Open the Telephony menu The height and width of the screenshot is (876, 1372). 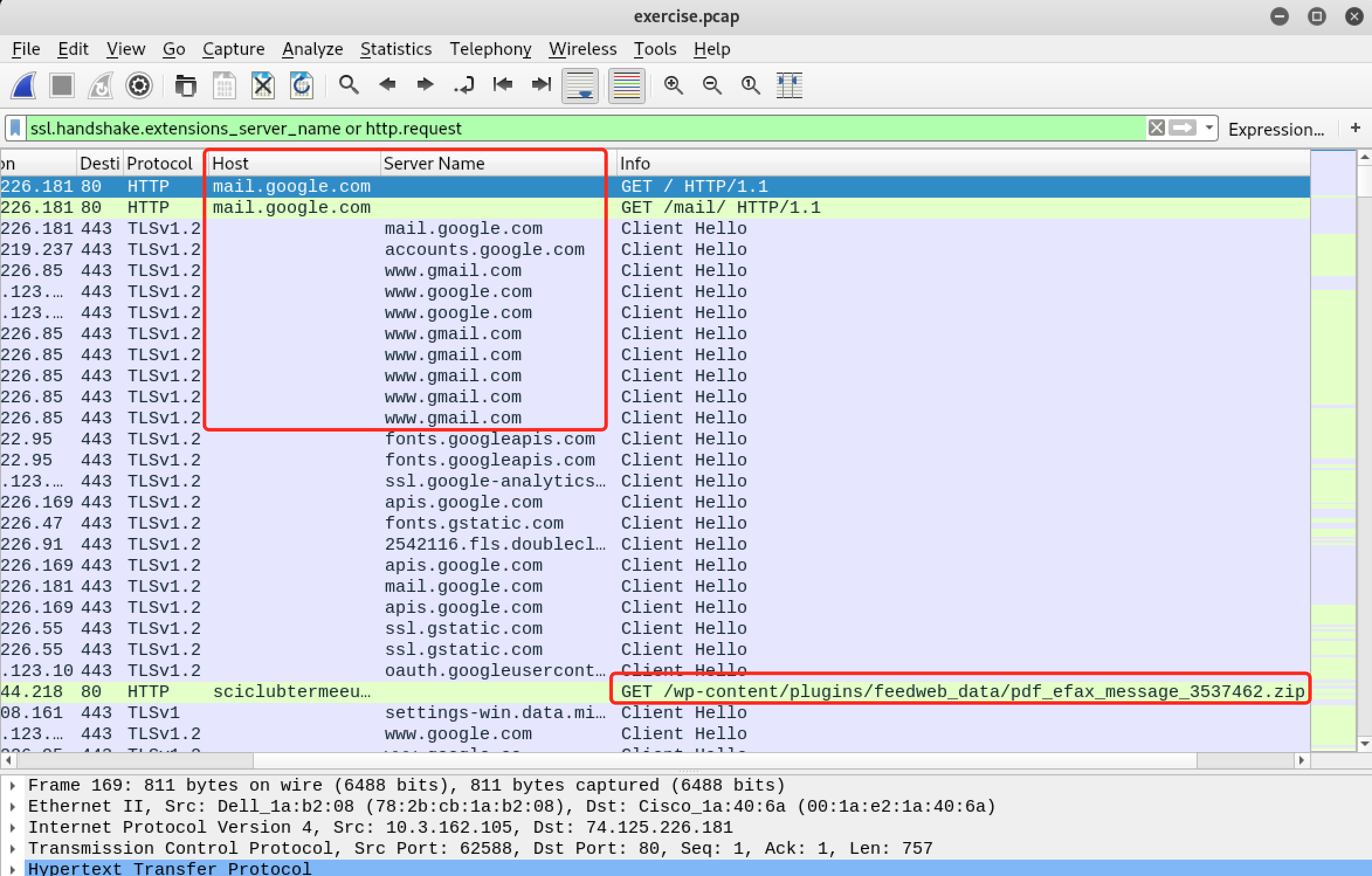click(x=490, y=49)
